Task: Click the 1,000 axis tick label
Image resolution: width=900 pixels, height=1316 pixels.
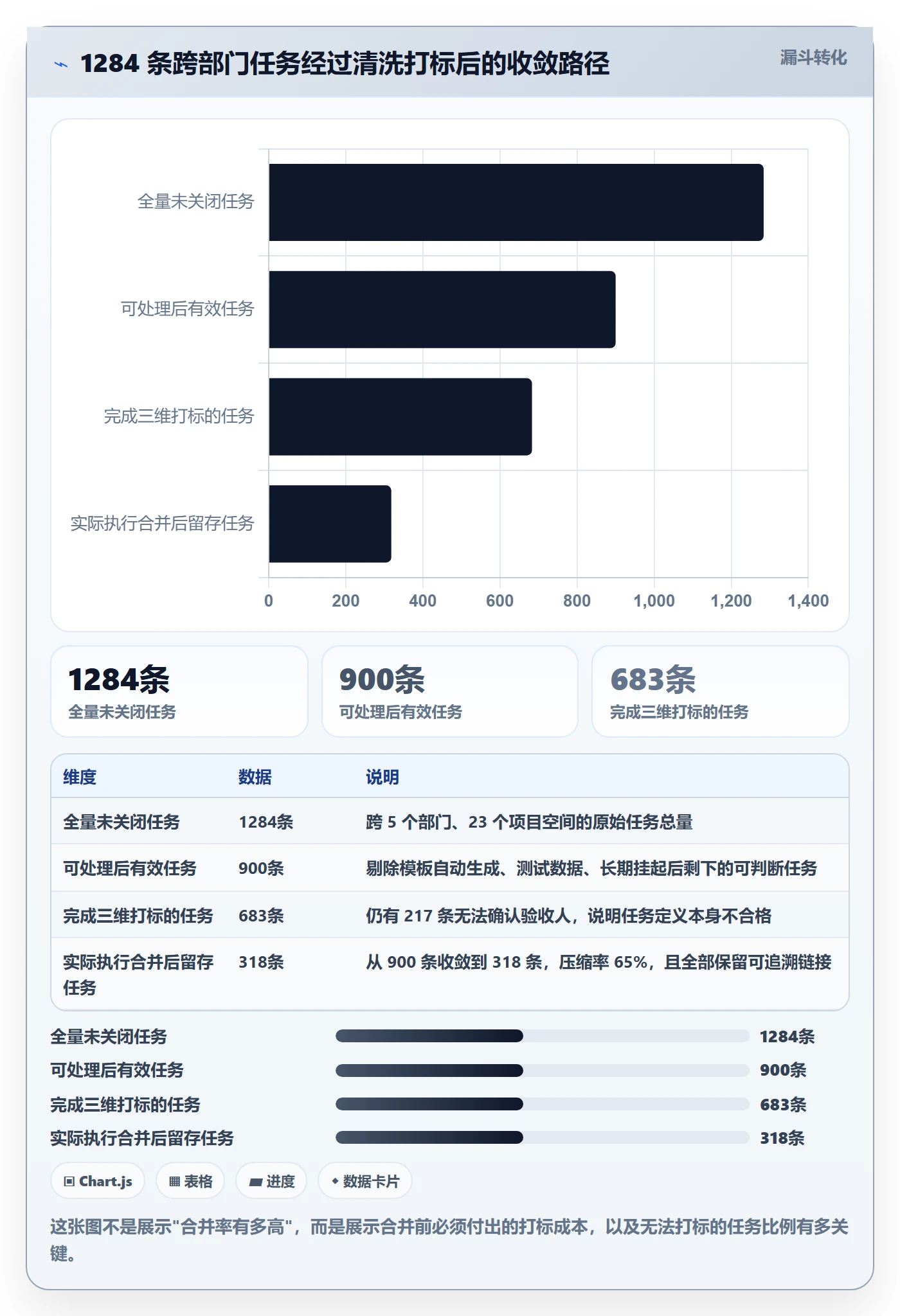Action: [654, 601]
